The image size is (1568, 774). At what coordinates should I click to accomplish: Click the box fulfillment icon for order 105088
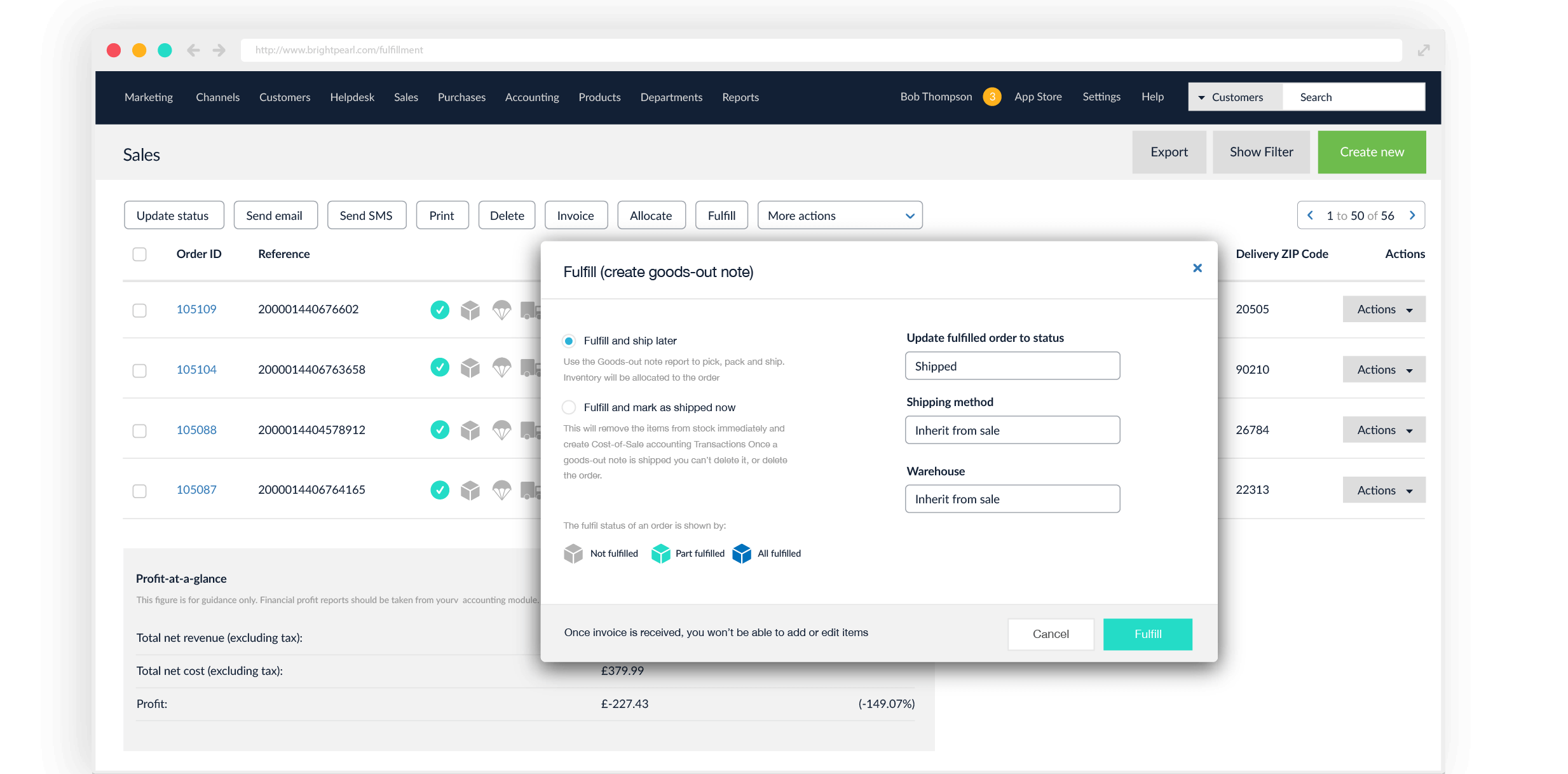click(x=470, y=430)
